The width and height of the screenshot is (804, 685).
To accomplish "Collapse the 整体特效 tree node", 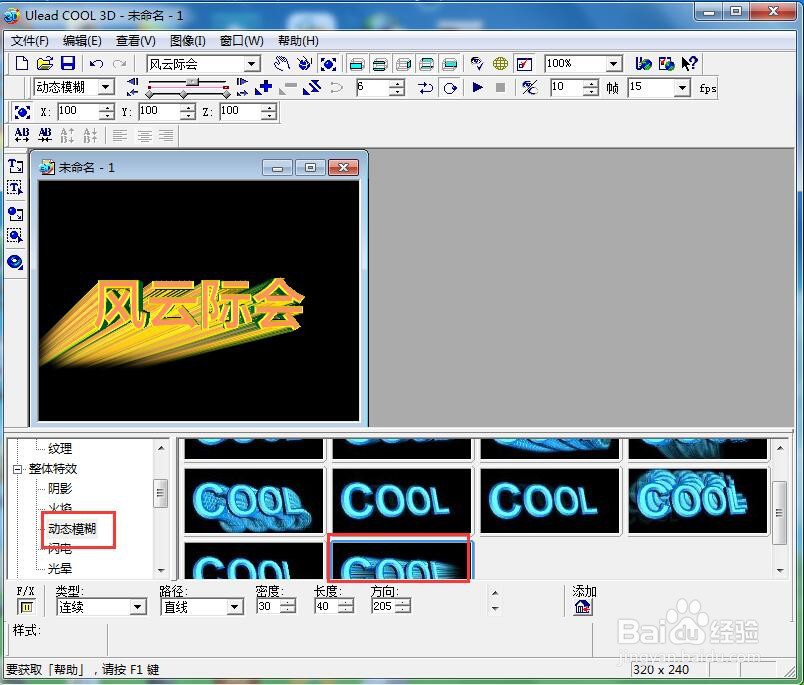I will coord(17,469).
